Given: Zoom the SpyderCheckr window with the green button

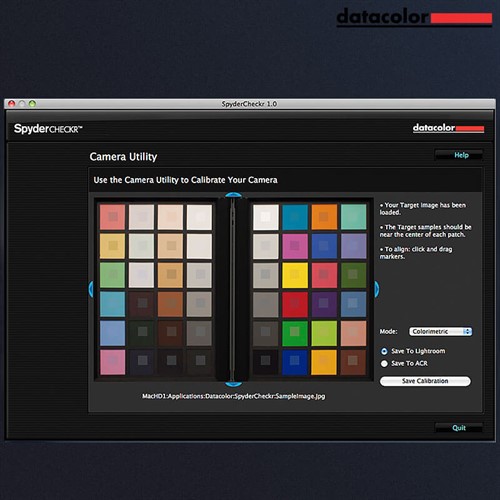Looking at the screenshot, I should point(32,104).
